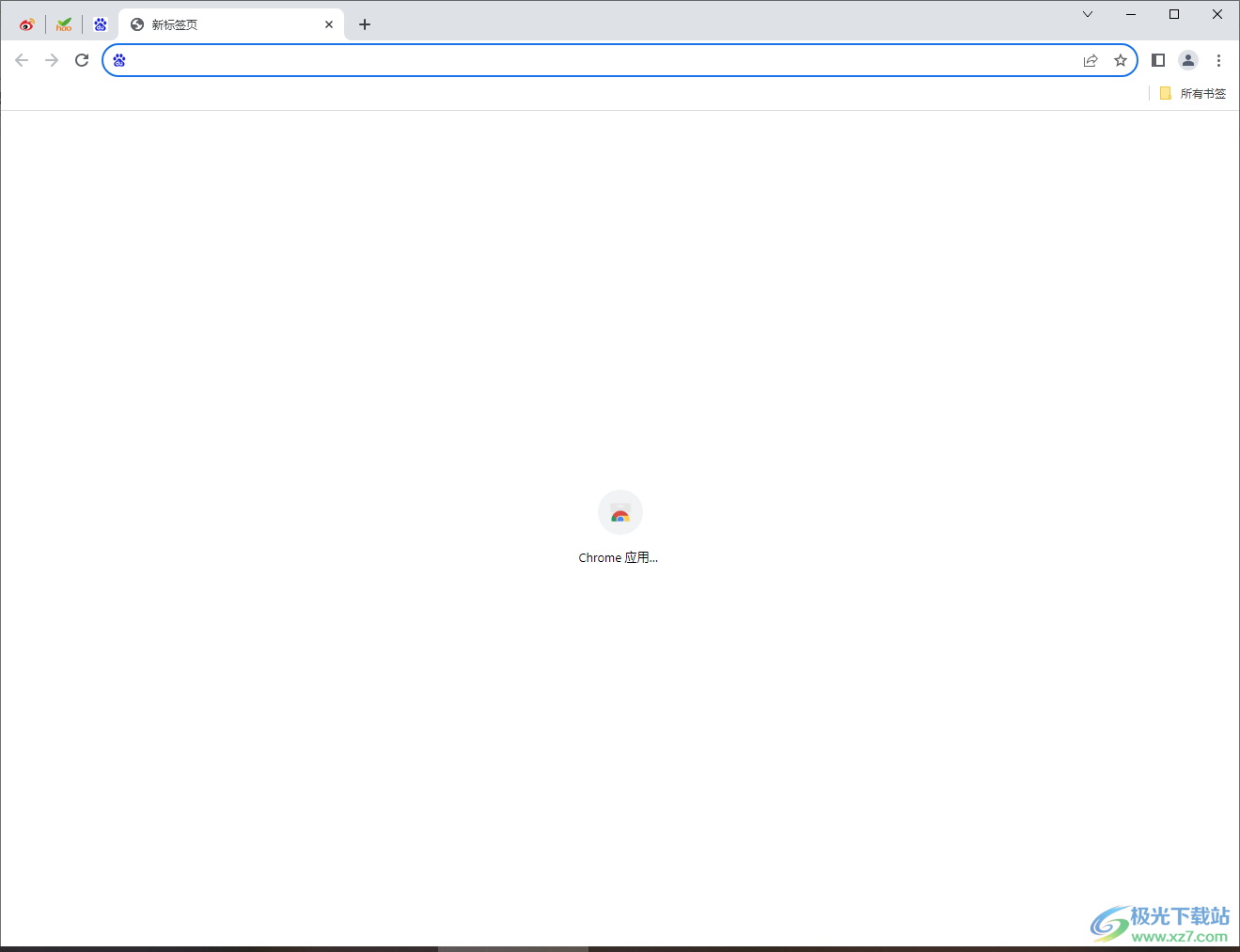Bookmark this tab with star icon

coord(1121,60)
